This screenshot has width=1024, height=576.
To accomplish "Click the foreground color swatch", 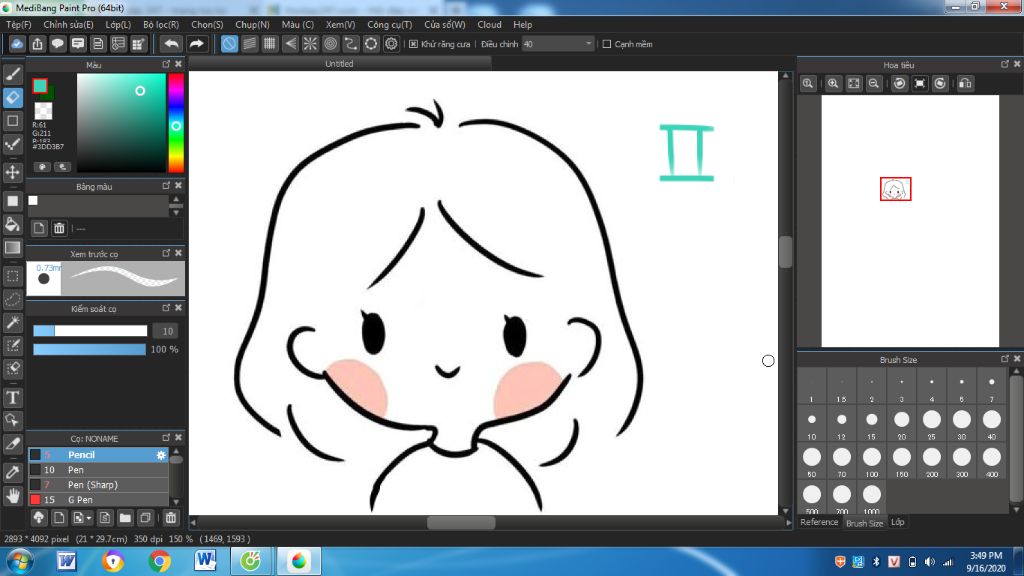I will [40, 86].
